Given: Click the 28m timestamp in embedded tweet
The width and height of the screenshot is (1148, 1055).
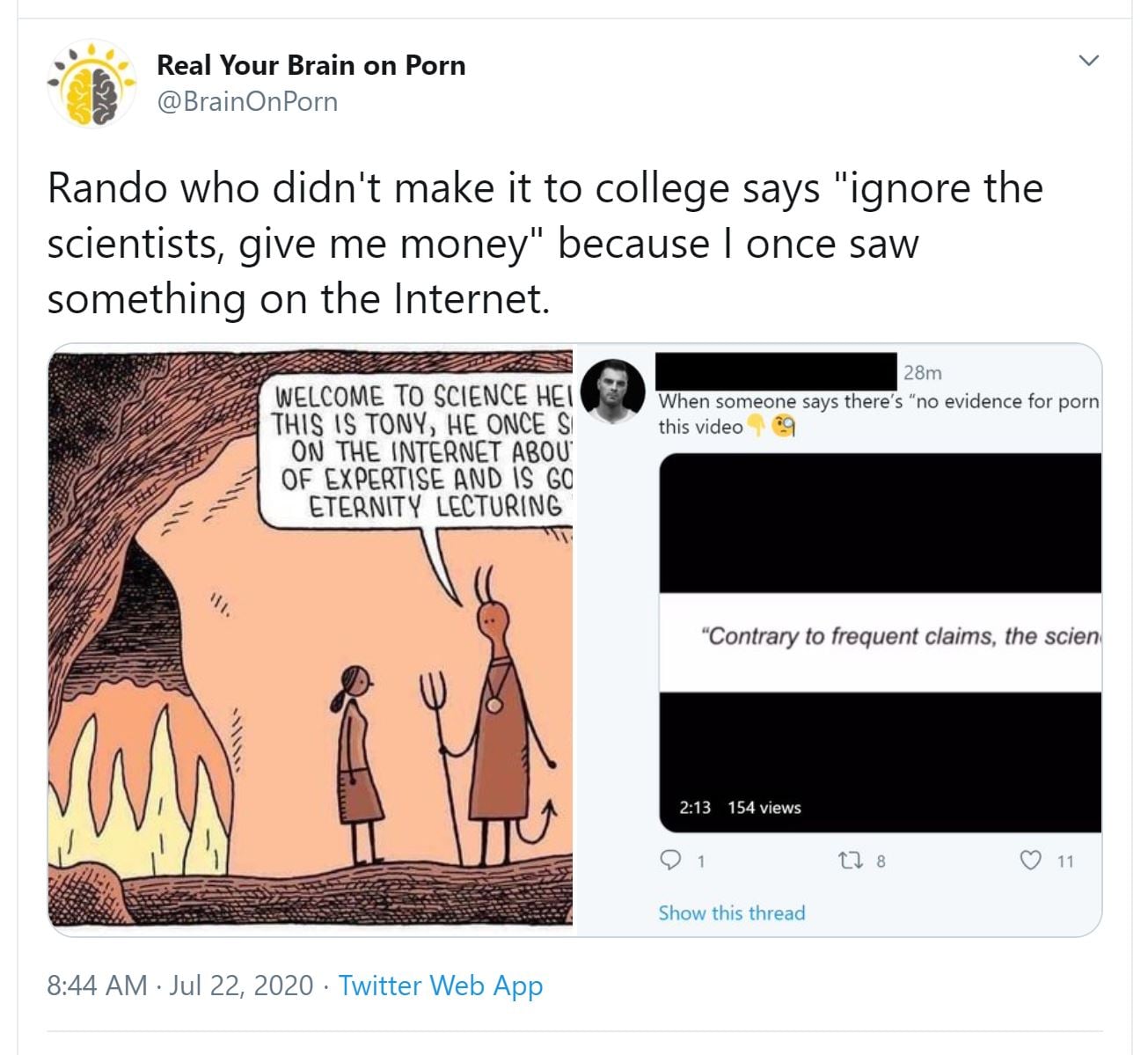Looking at the screenshot, I should 923,373.
